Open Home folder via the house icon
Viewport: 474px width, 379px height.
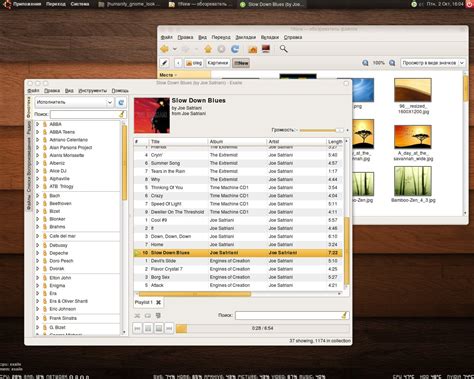point(253,49)
